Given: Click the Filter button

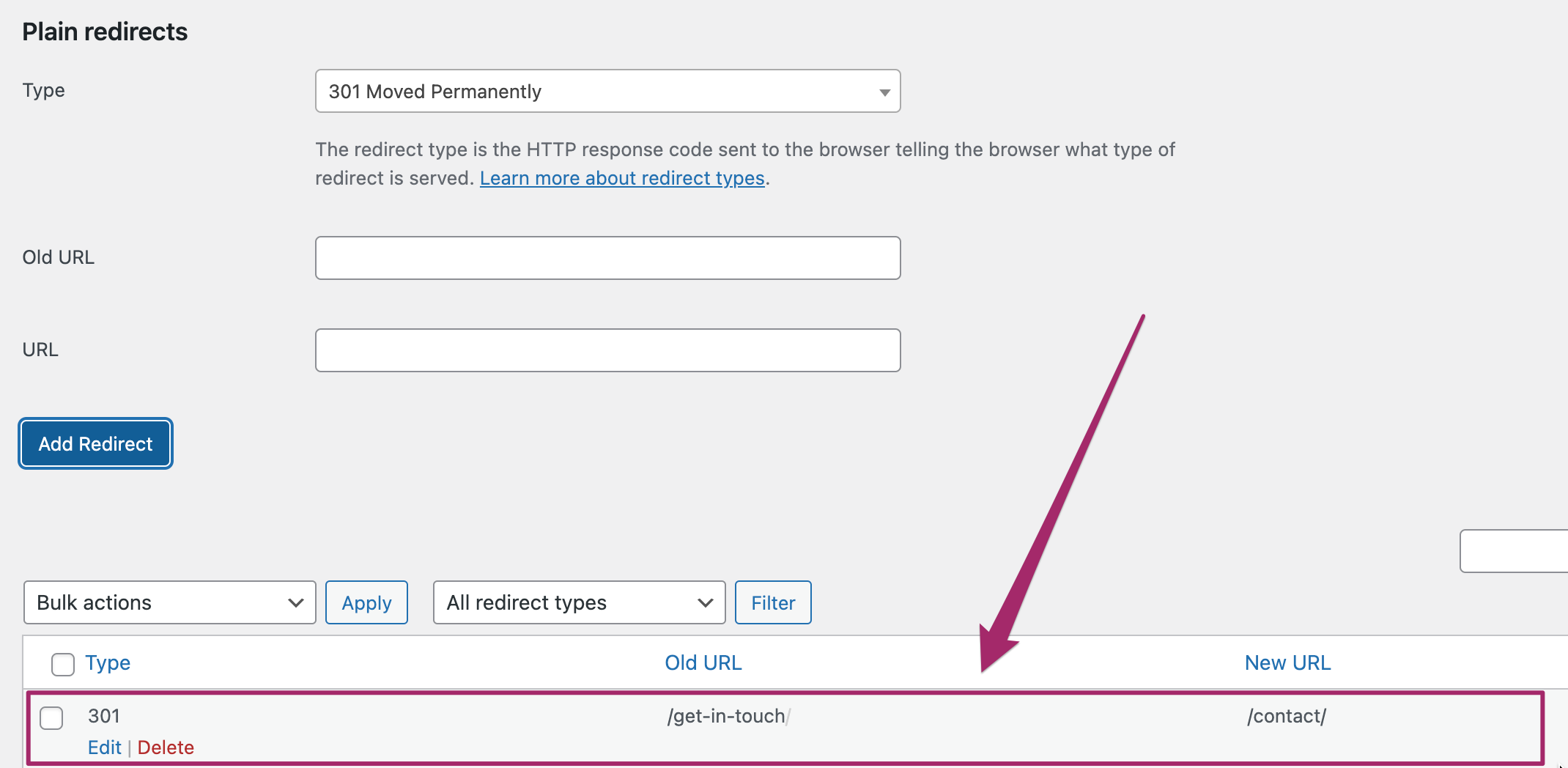Looking at the screenshot, I should pyautogui.click(x=773, y=602).
